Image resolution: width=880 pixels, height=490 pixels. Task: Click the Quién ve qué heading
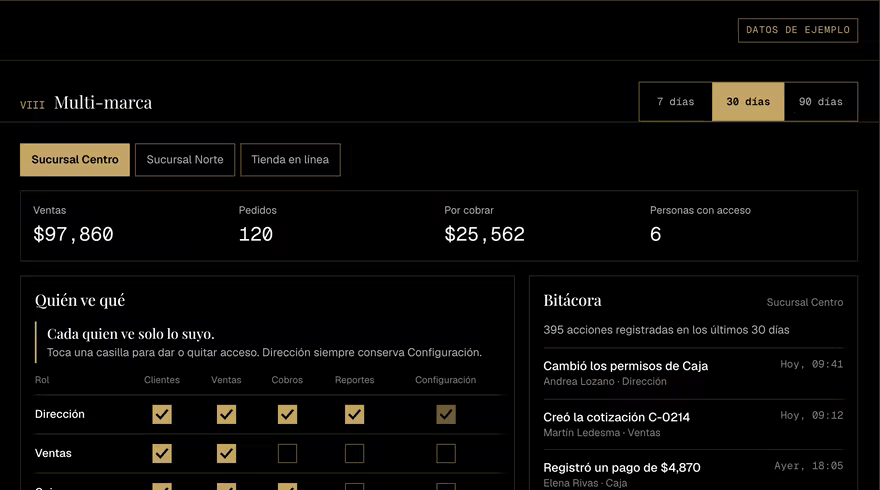[x=80, y=300]
